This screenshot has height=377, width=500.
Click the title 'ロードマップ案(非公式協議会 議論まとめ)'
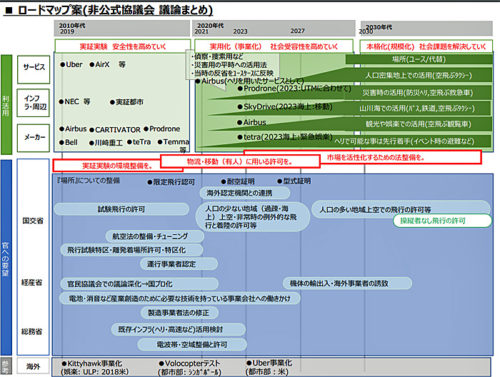pos(115,10)
